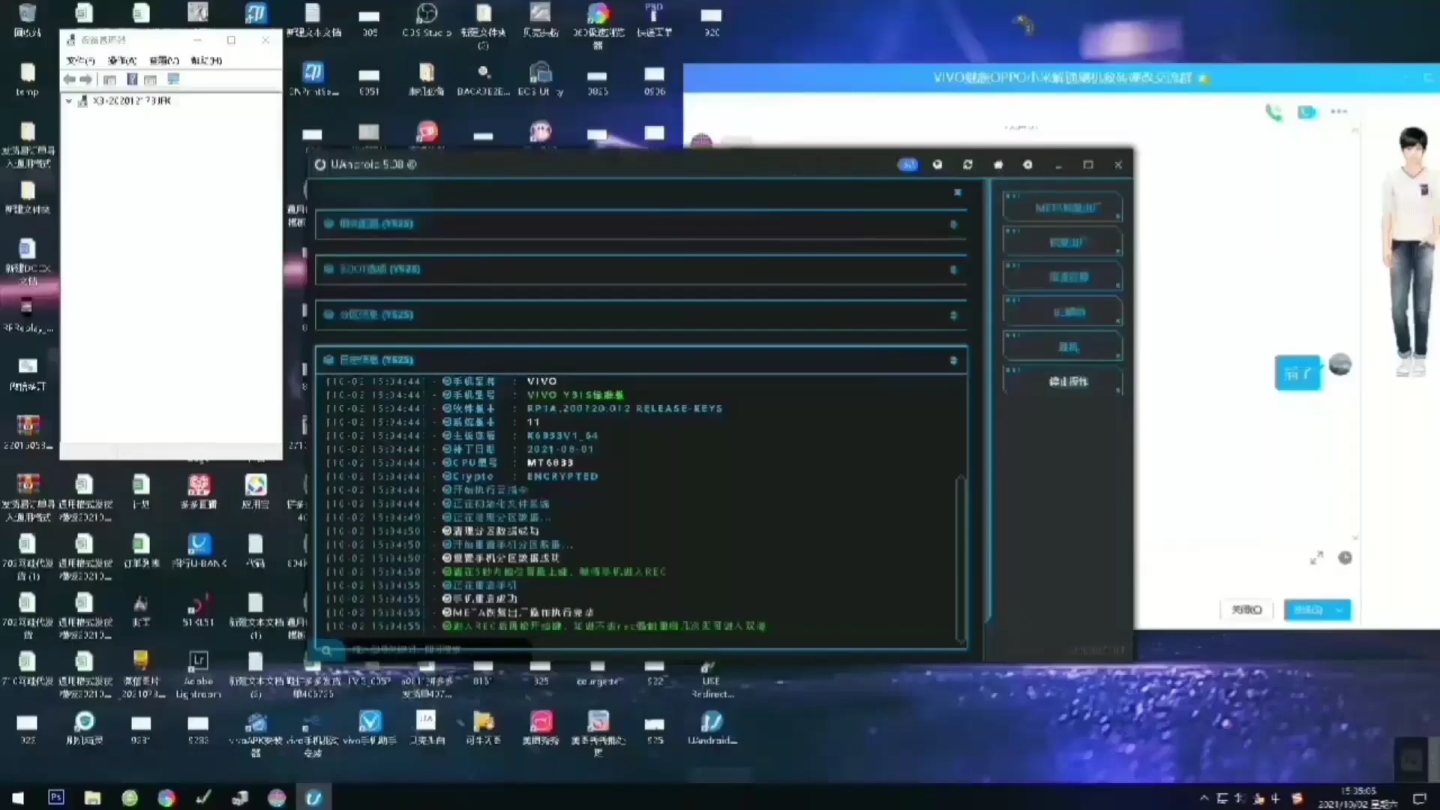Viewport: 1440px width, 810px height.
Task: Open the 文件(F) menu in Device Manager
Action: click(80, 61)
